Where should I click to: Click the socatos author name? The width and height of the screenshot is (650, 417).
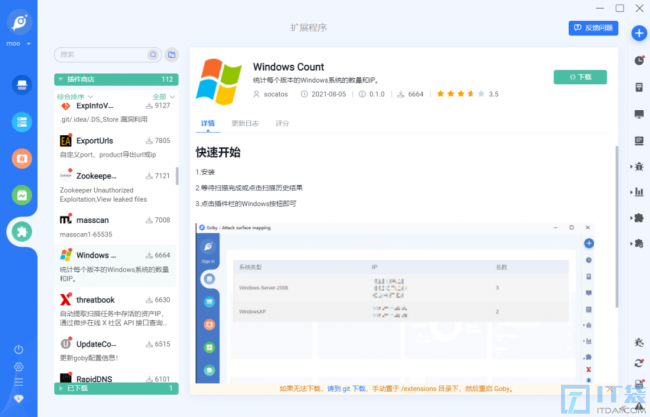coord(276,94)
